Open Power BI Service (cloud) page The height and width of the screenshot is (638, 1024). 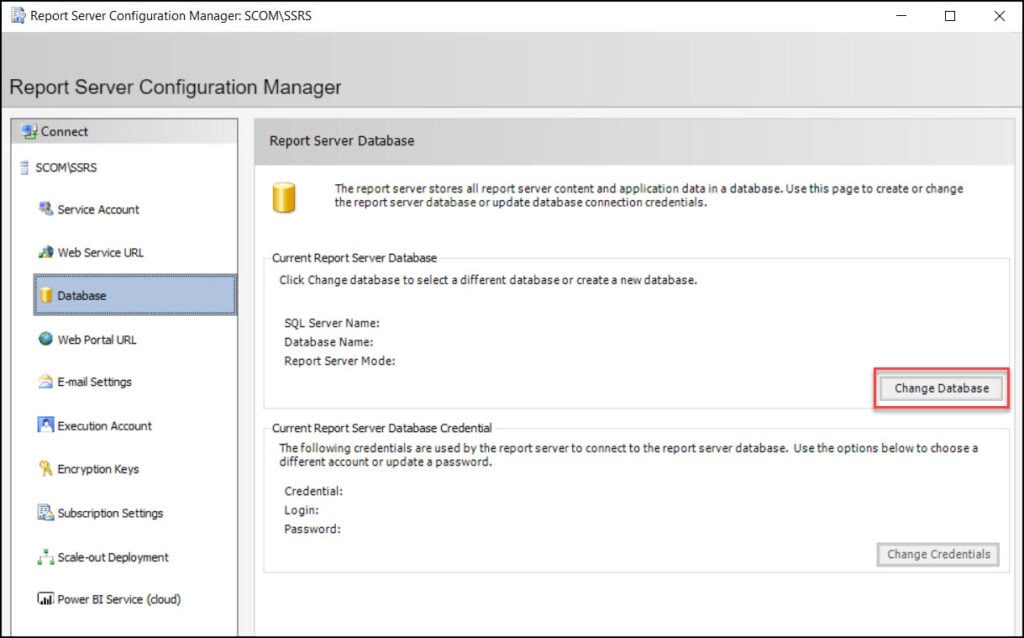click(x=119, y=599)
